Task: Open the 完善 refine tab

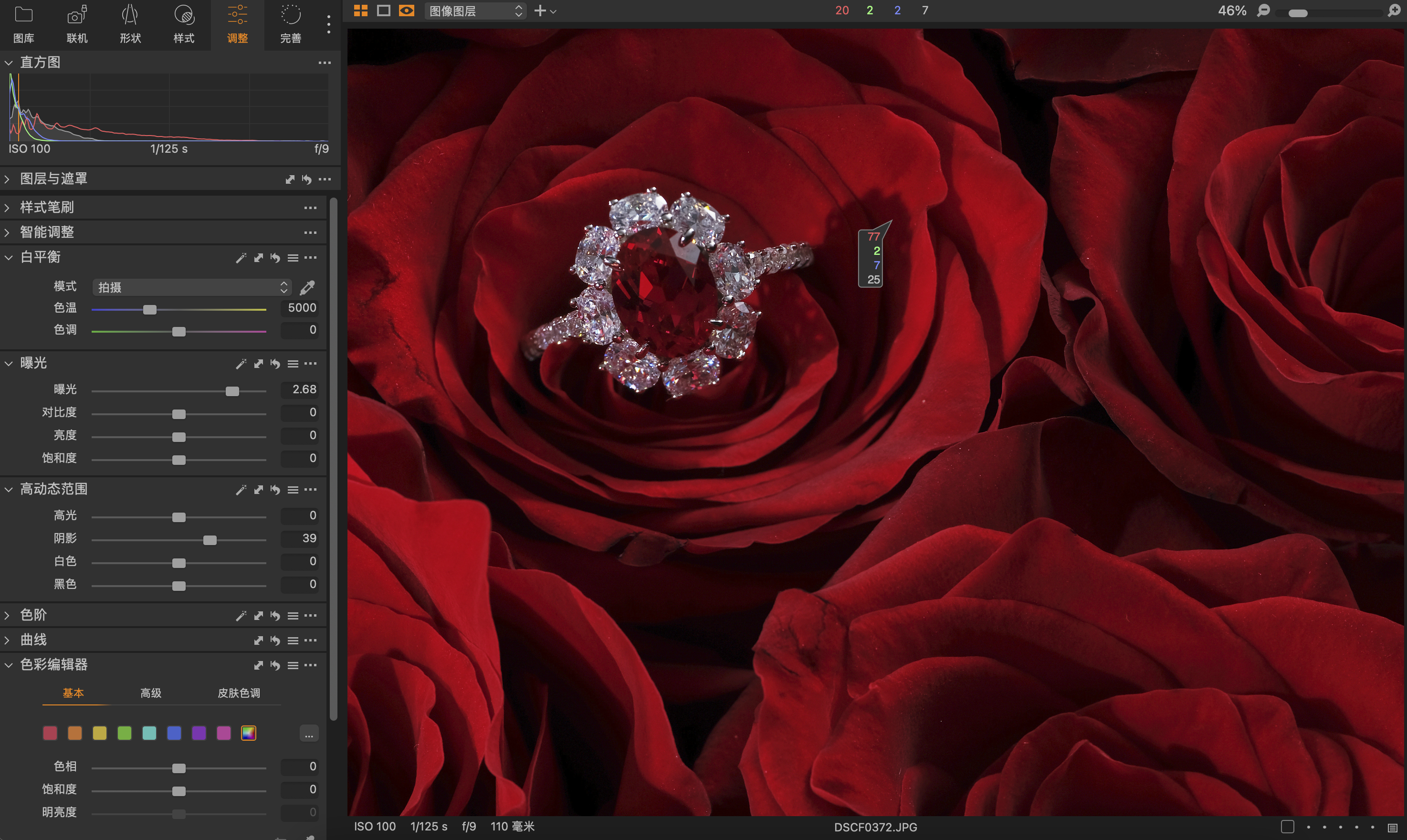Action: (290, 25)
